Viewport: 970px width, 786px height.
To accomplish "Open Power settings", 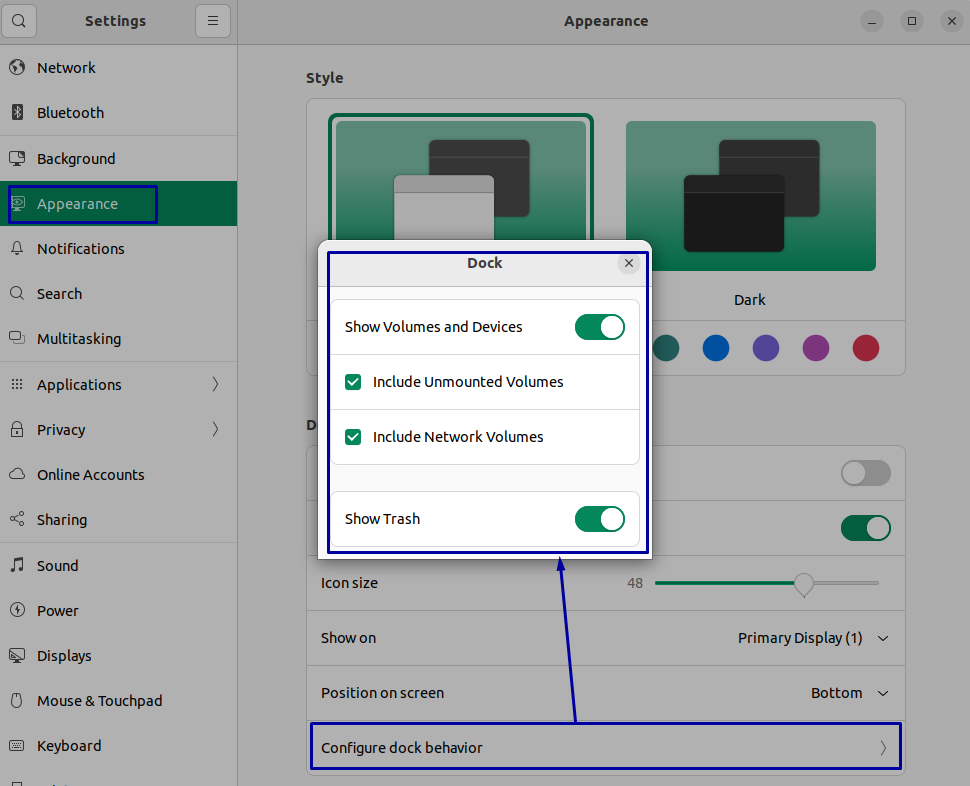I will (x=118, y=610).
